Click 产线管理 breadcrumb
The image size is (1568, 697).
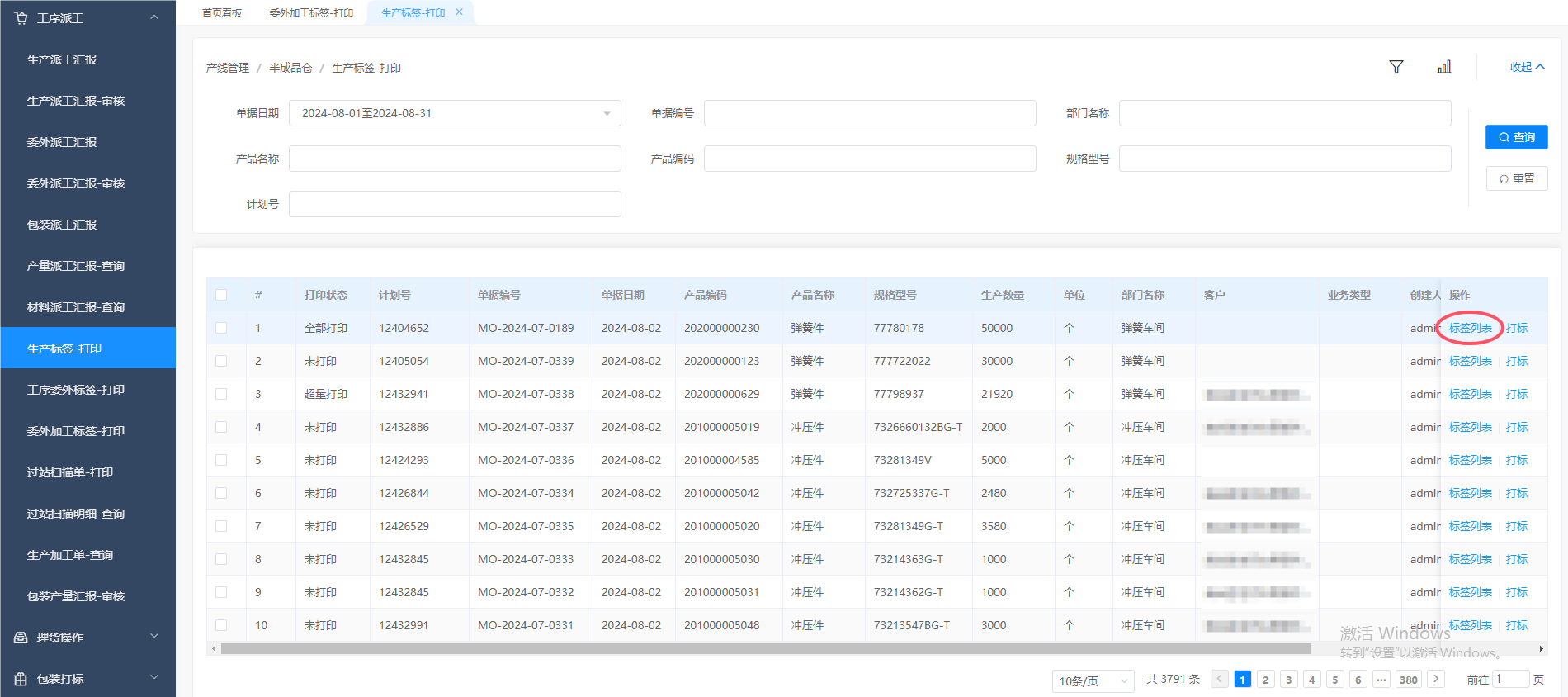[x=228, y=68]
